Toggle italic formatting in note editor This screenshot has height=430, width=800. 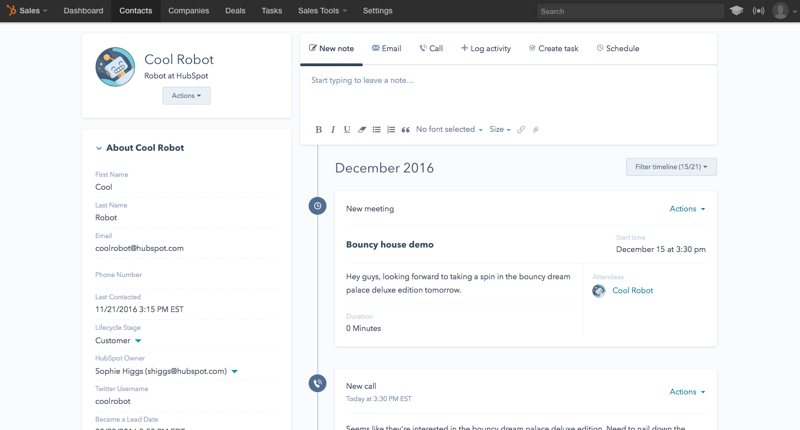[x=333, y=130]
